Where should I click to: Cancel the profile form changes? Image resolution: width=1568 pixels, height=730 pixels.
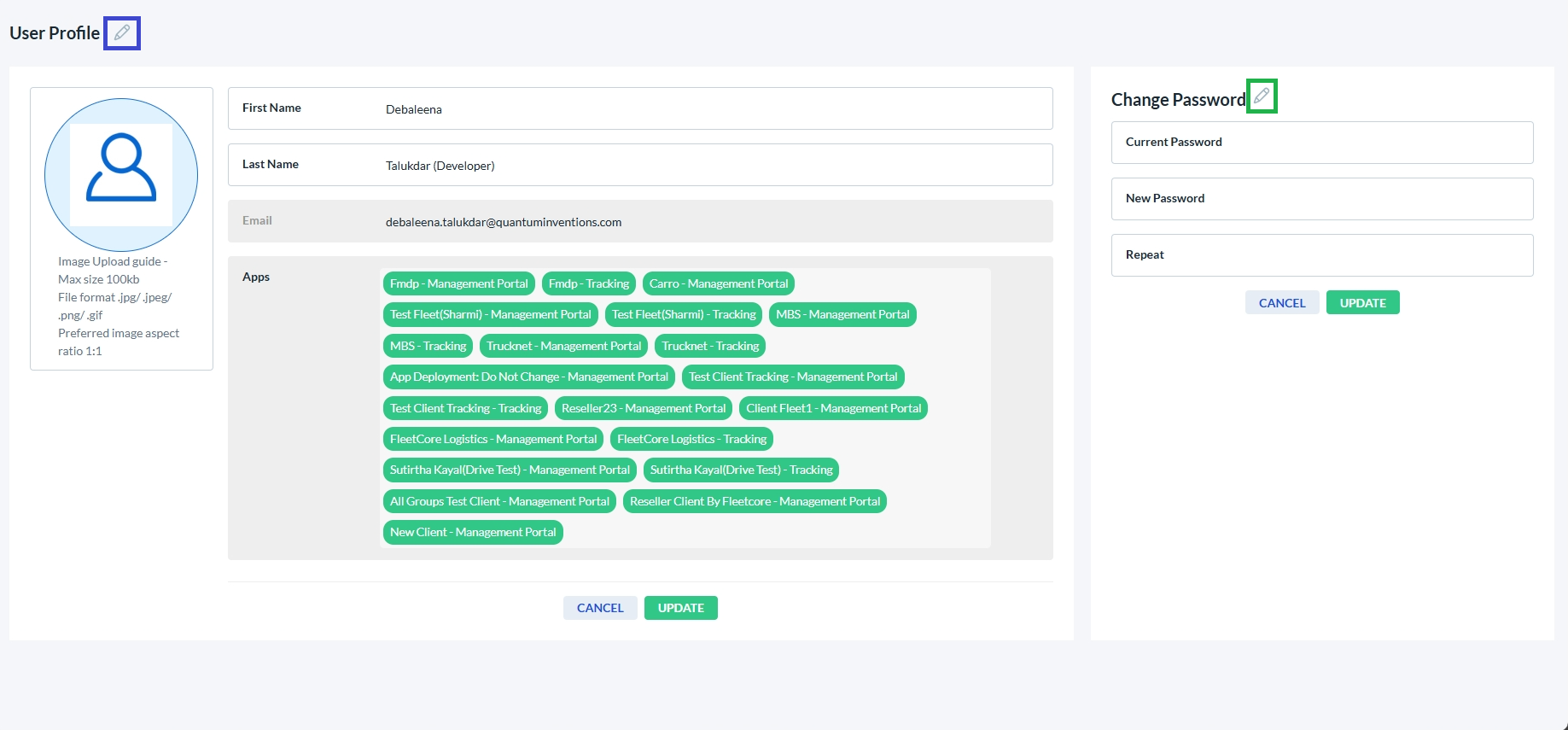point(600,608)
